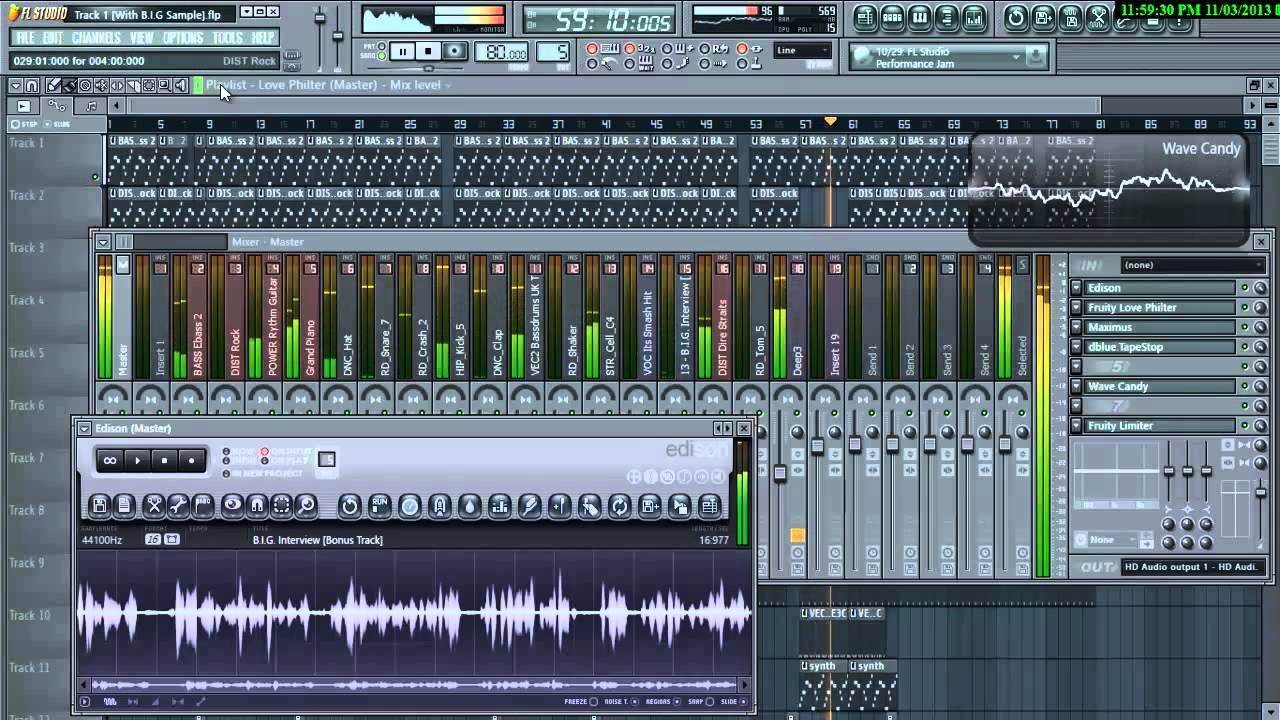Click Edison's loop infinity button
1280x720 pixels.
tap(110, 460)
